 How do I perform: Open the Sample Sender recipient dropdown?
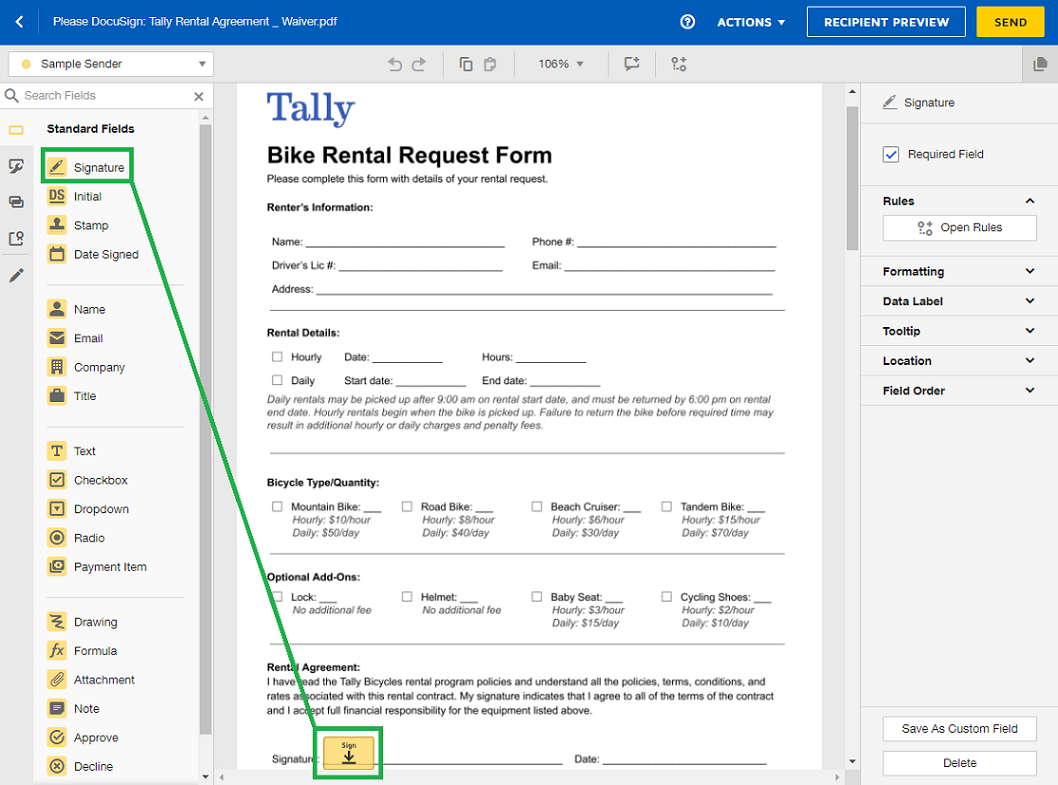point(110,63)
